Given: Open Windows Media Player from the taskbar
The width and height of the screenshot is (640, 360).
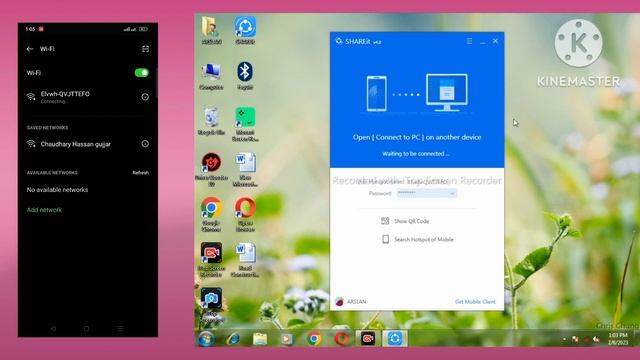Looking at the screenshot, I should click(x=287, y=339).
